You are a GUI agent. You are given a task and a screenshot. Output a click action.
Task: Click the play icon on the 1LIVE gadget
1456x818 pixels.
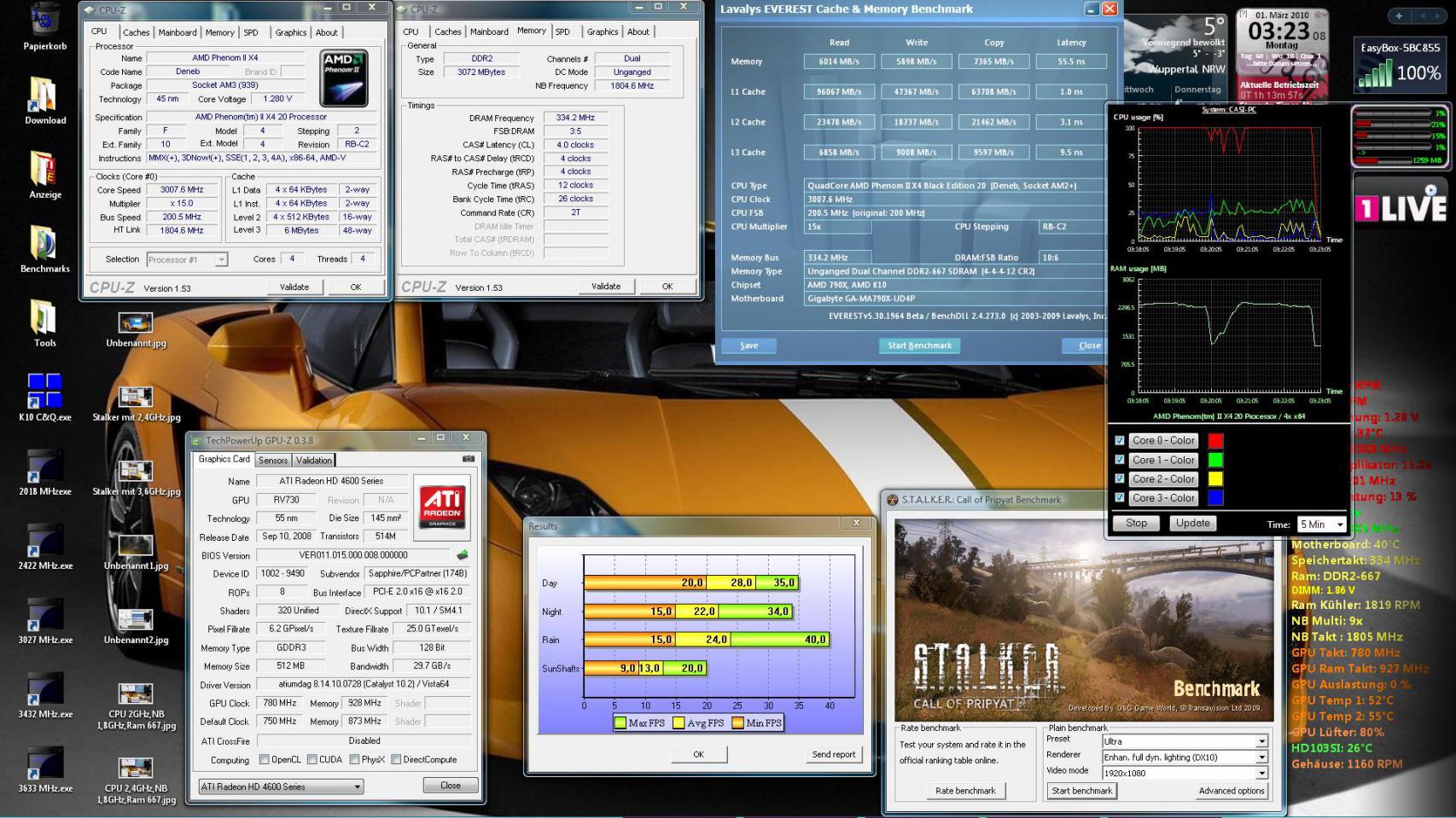(1430, 190)
